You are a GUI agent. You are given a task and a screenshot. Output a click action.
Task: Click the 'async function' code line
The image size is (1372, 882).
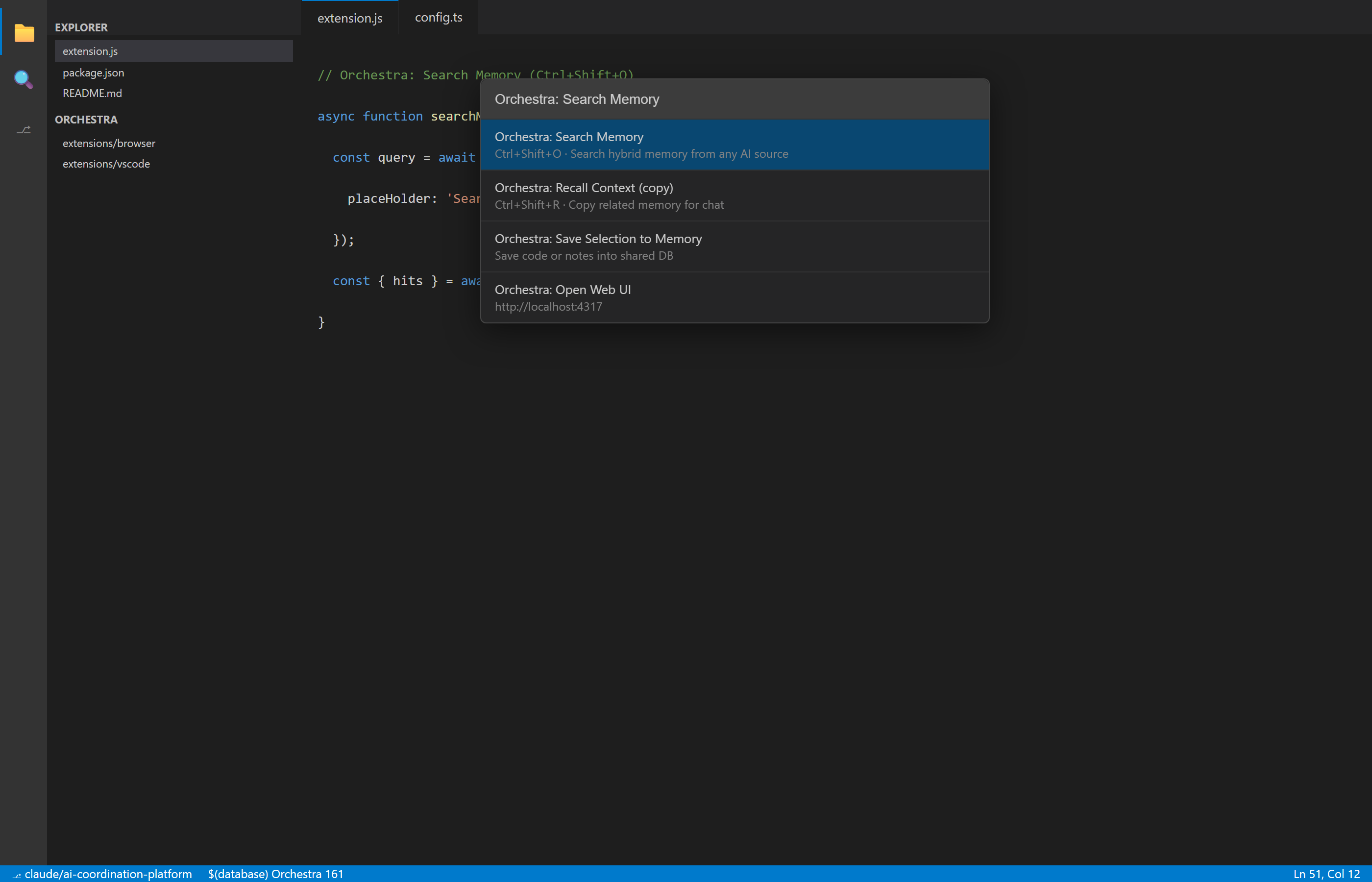[399, 116]
